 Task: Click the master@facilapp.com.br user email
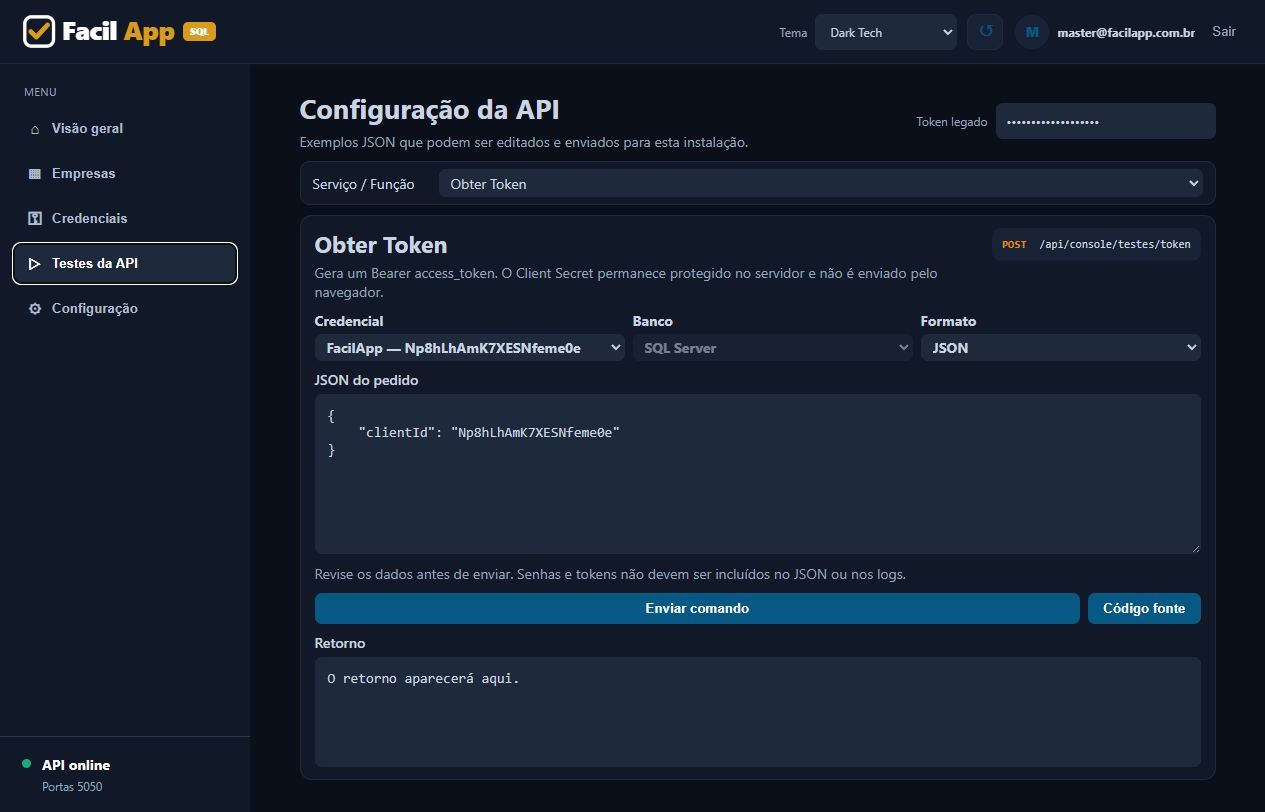(x=1126, y=33)
